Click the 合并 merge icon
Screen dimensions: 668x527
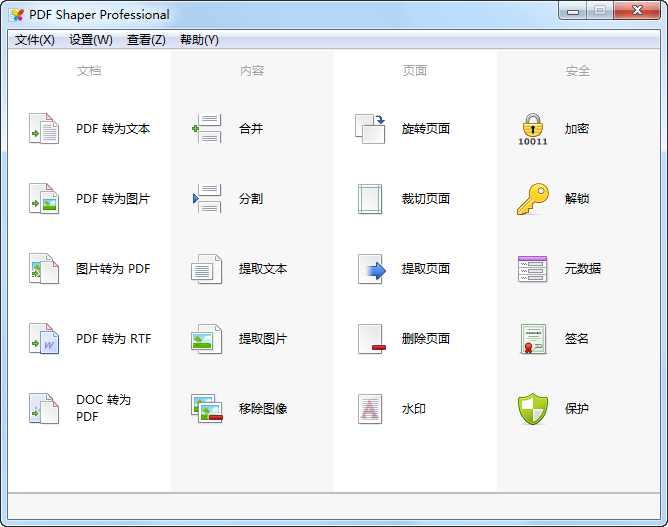click(x=207, y=129)
